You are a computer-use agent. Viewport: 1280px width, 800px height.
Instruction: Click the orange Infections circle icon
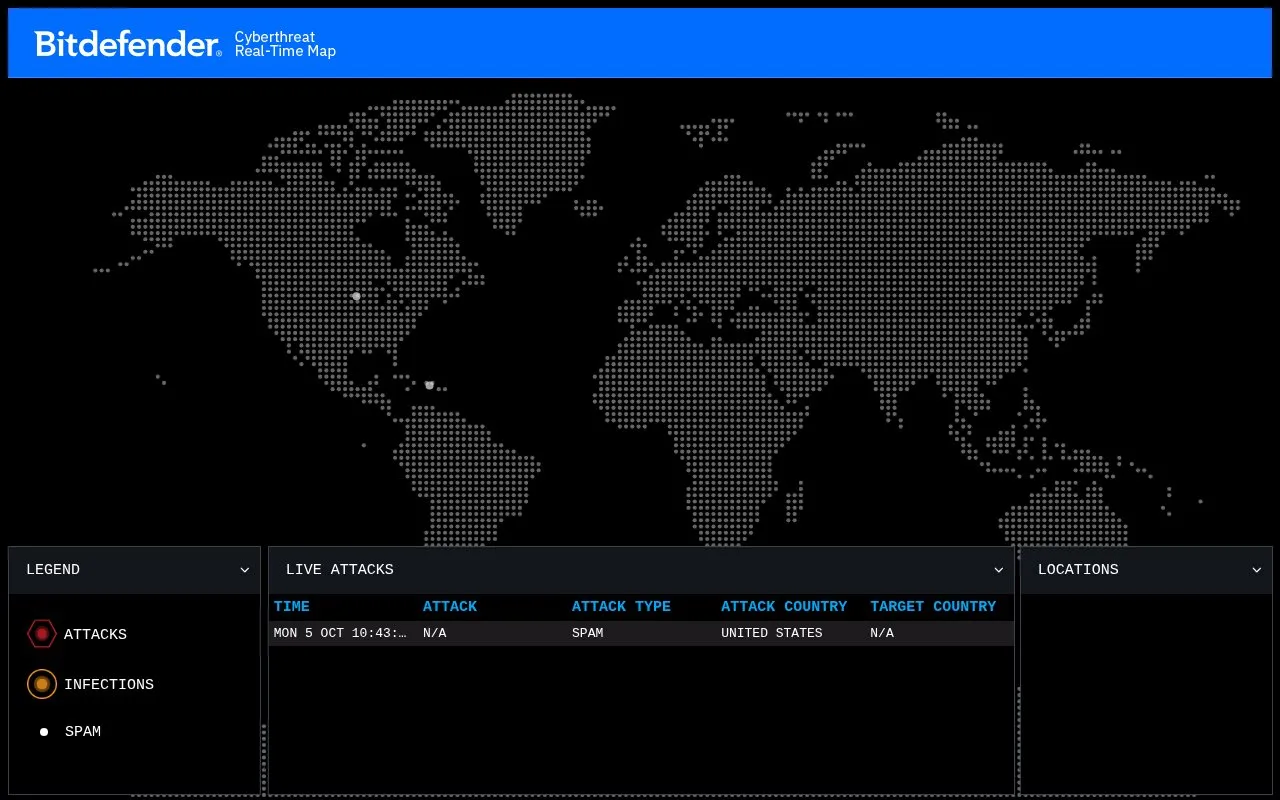click(x=42, y=684)
